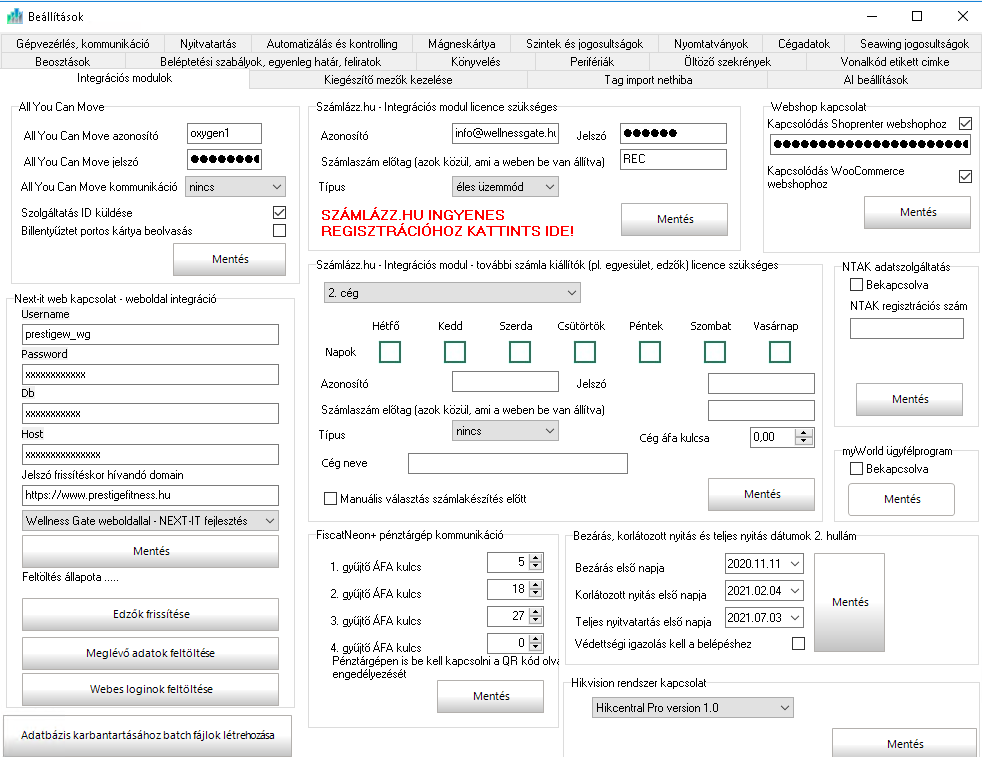
Task: Click Mentés in myWorld ügyfélprogram group
Action: pyautogui.click(x=902, y=499)
